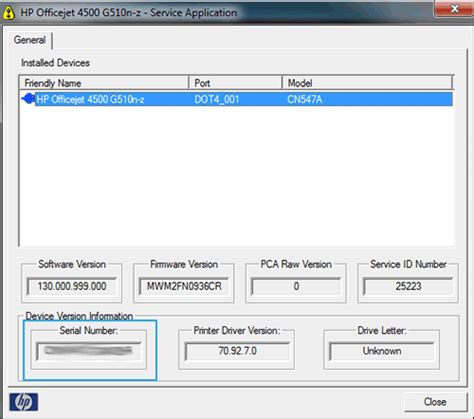474x419 pixels.
Task: Click the Model column header
Action: click(x=367, y=83)
